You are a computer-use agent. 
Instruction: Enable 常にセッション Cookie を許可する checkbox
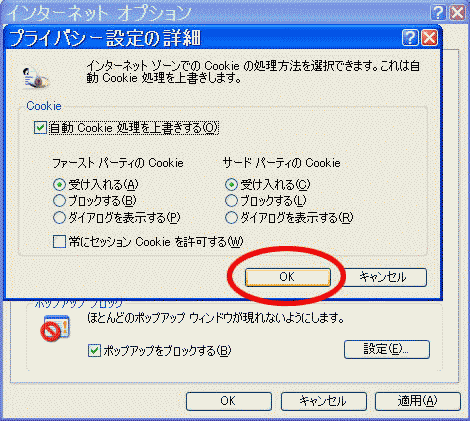59,242
